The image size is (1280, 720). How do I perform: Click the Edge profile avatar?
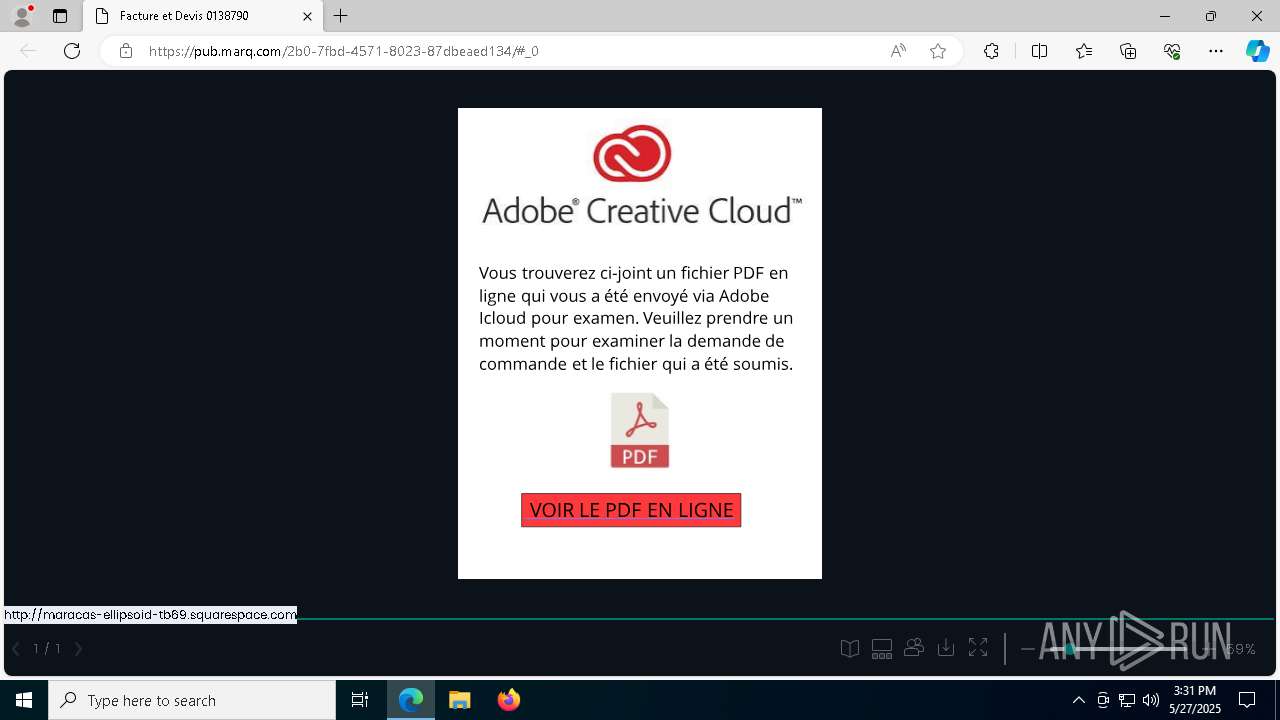[22, 15]
